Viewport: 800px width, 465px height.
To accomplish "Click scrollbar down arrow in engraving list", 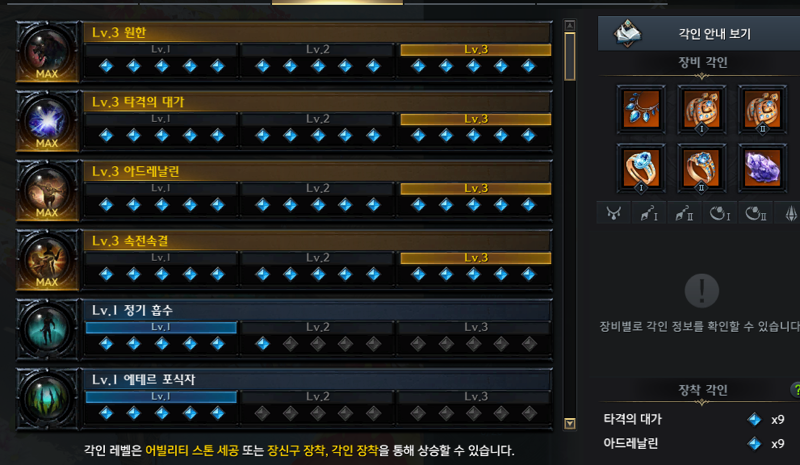I will pyautogui.click(x=570, y=423).
